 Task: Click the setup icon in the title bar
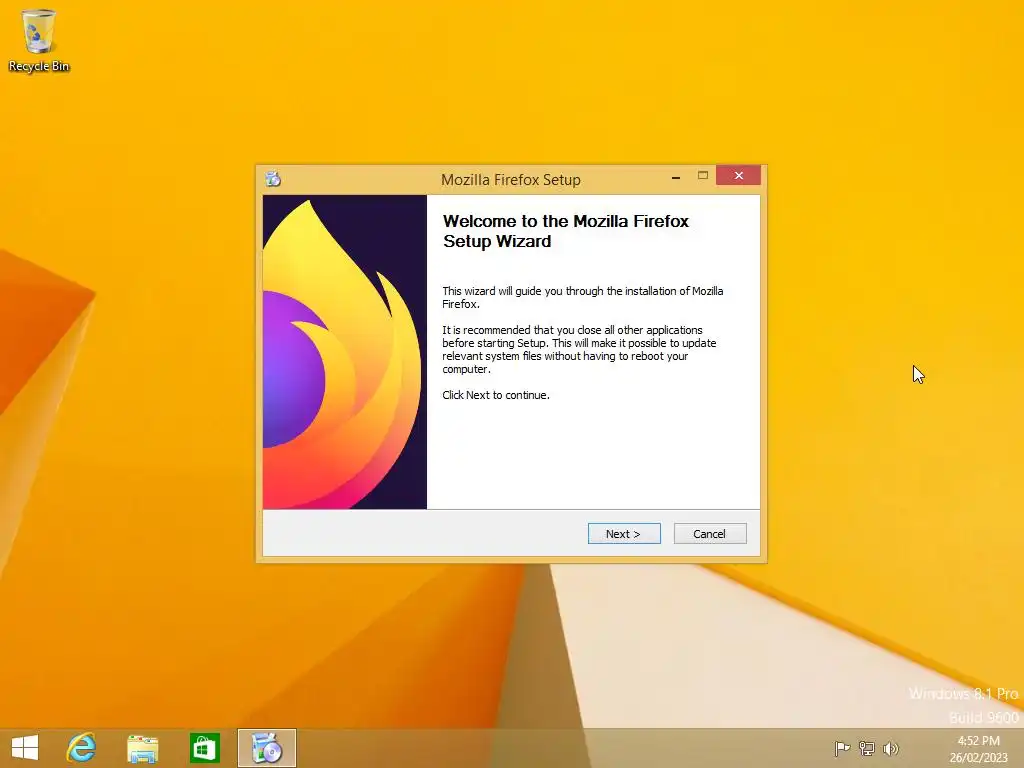pyautogui.click(x=273, y=178)
